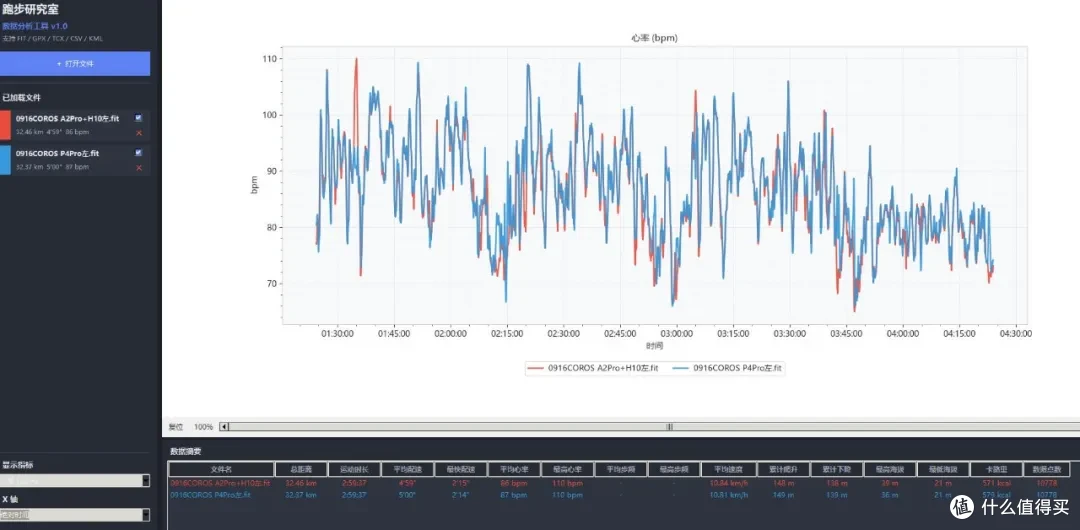Click the horizontal scrollbar thumb grip
This screenshot has width=1080, height=530.
(669, 427)
